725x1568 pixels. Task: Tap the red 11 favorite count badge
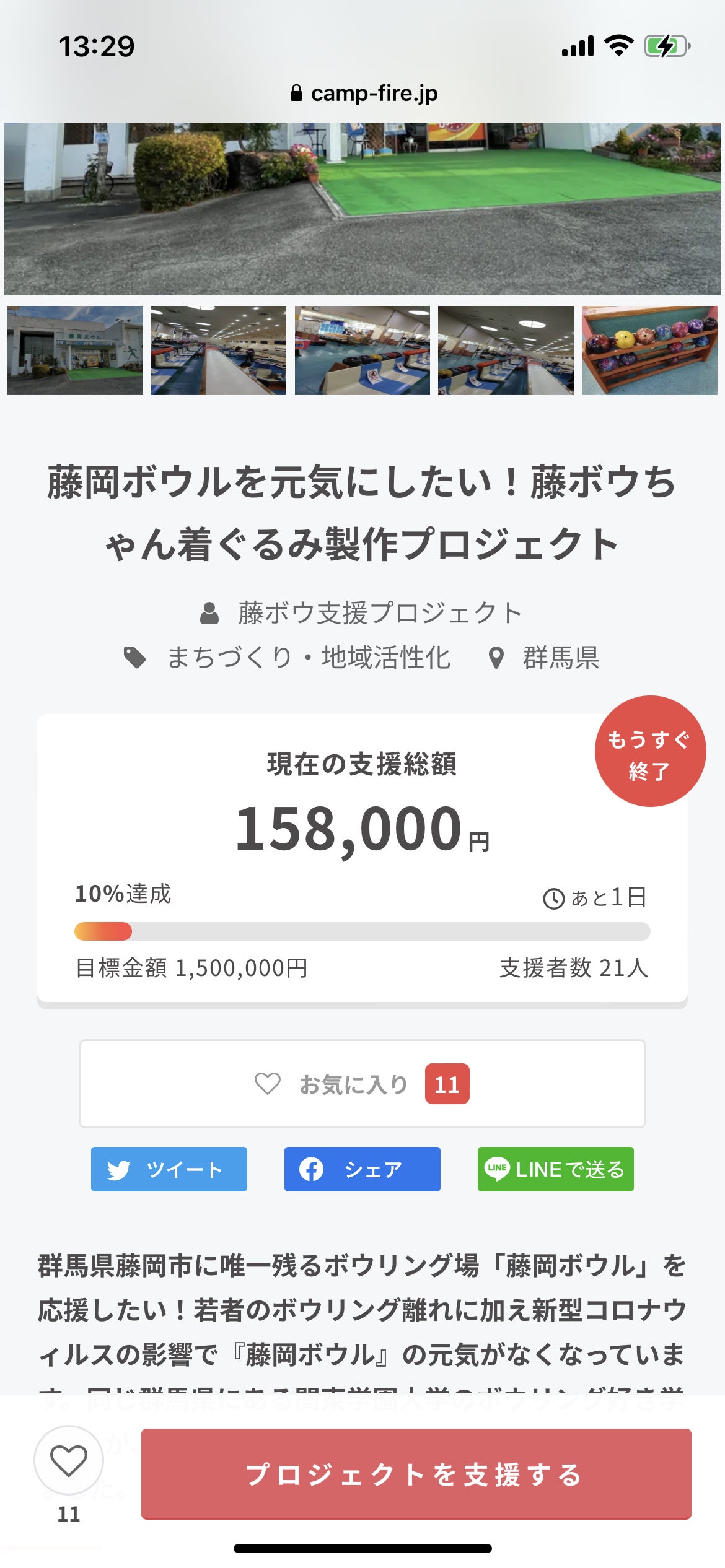tap(447, 1084)
